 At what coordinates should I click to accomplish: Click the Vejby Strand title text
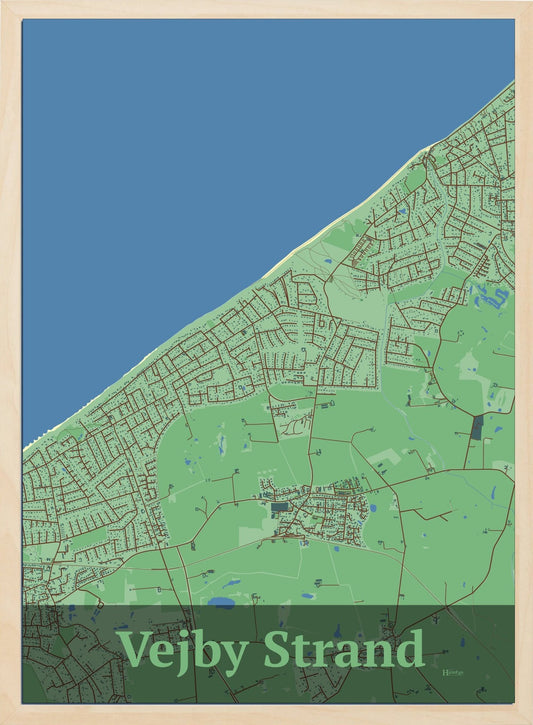click(270, 651)
